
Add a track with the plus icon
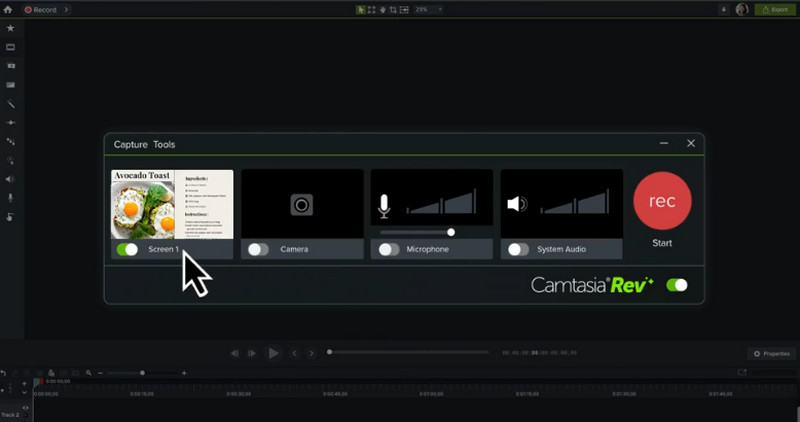coord(24,383)
